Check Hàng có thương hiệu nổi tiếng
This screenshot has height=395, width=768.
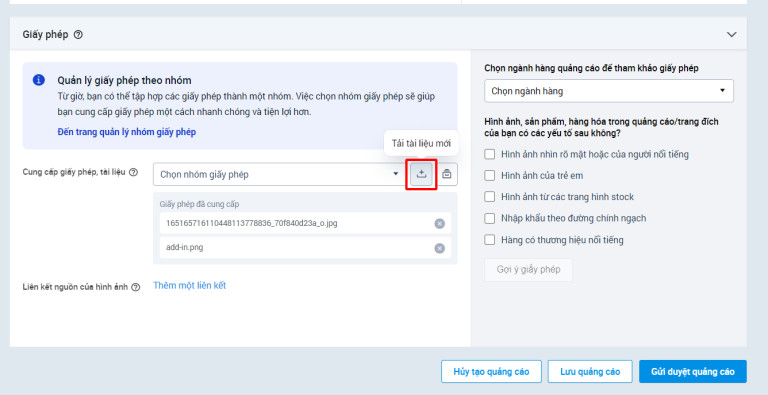pyautogui.click(x=490, y=240)
